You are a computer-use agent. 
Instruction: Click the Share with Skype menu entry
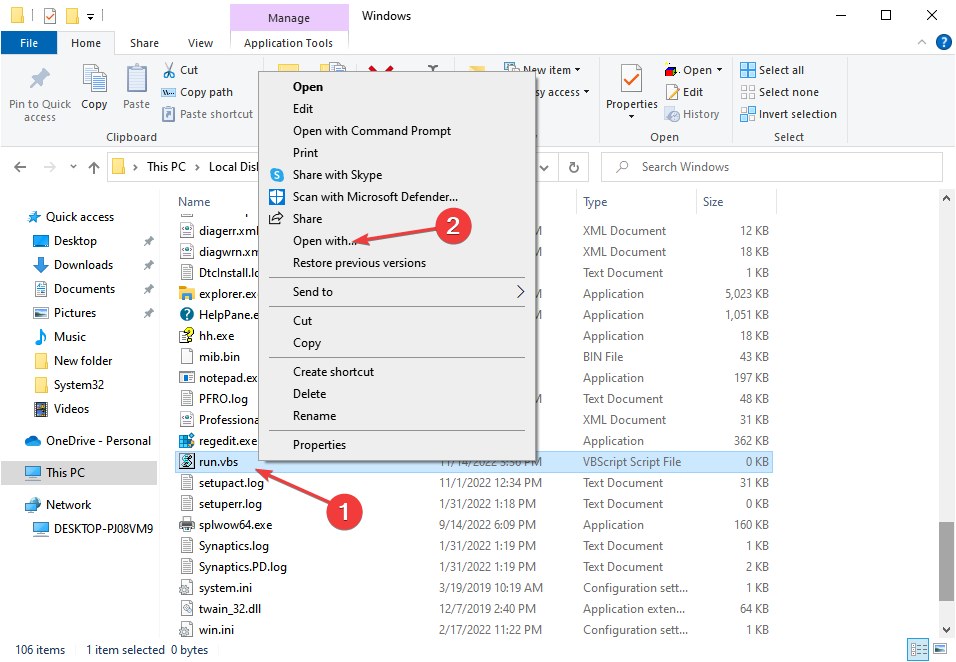337,175
